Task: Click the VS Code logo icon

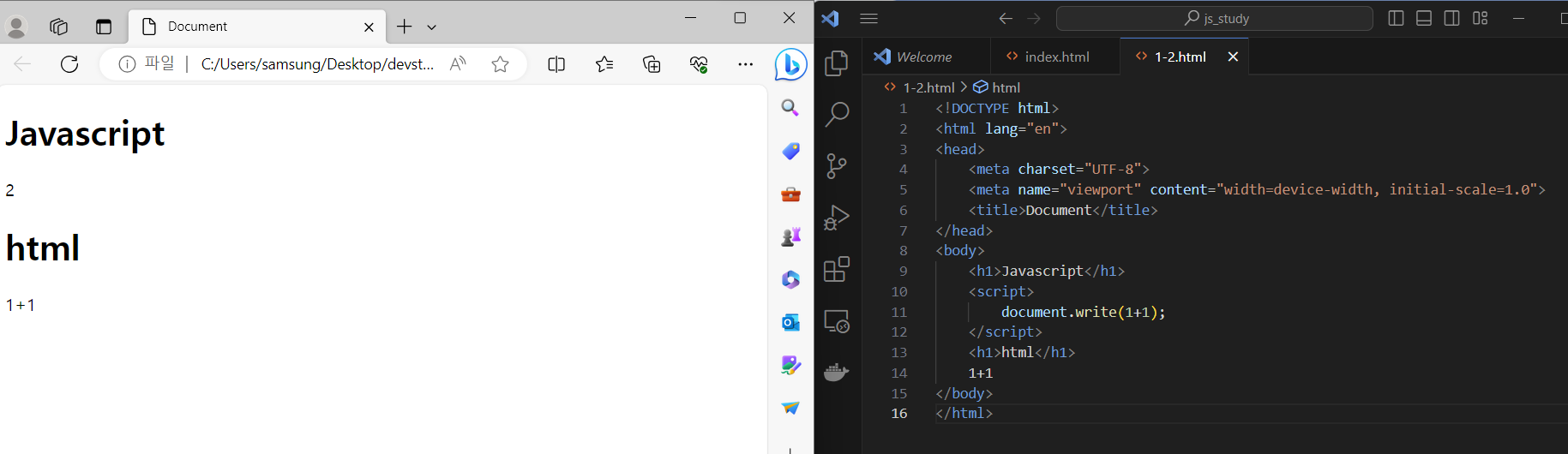Action: (831, 18)
